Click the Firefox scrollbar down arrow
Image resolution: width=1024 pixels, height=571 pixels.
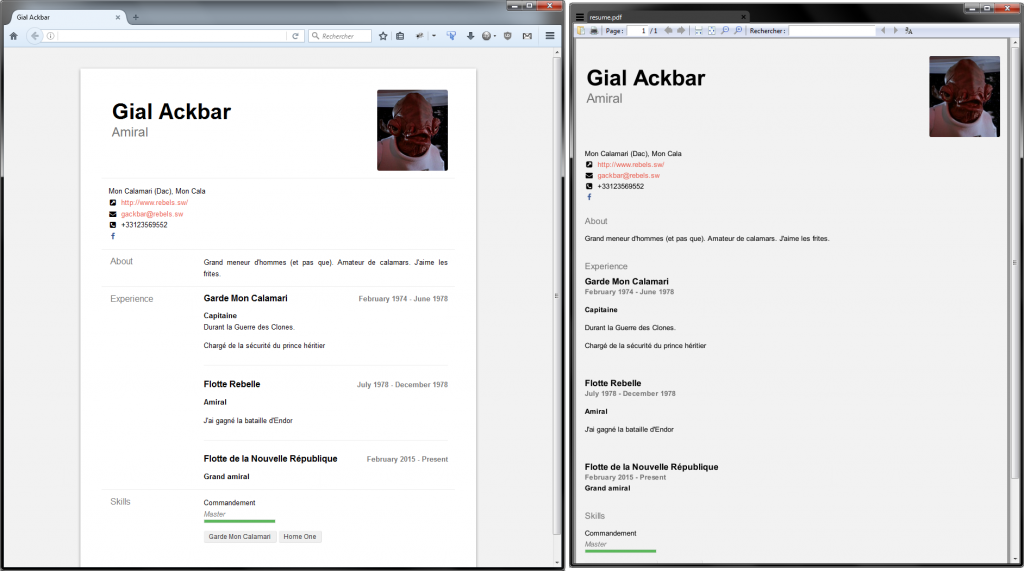coord(556,562)
